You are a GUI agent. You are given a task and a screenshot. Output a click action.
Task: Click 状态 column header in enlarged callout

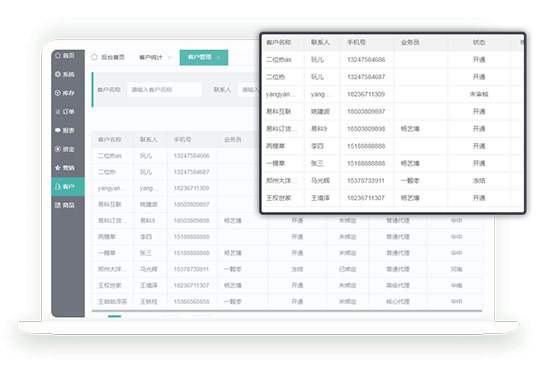pyautogui.click(x=479, y=42)
